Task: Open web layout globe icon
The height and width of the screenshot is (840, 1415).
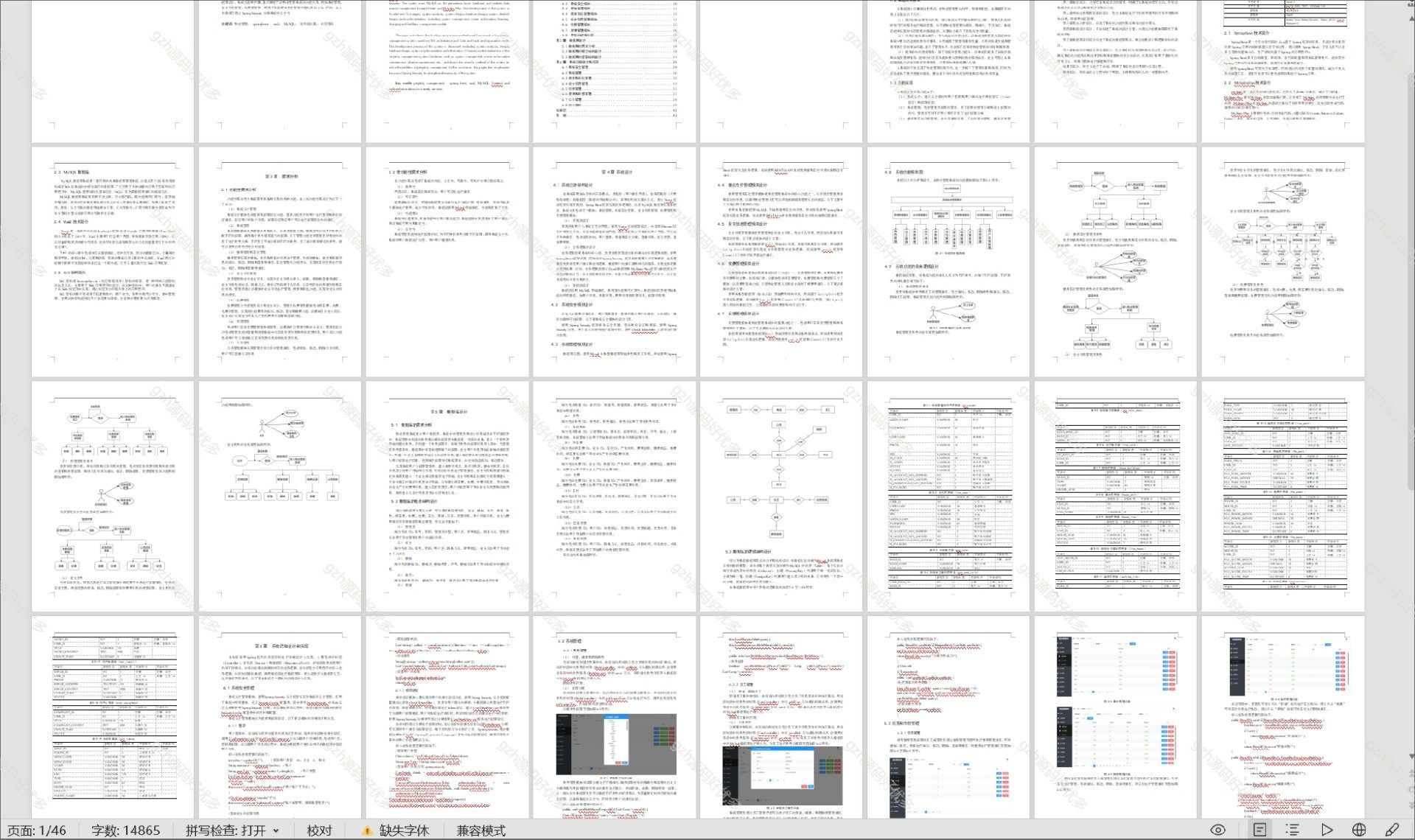Action: pyautogui.click(x=1360, y=830)
